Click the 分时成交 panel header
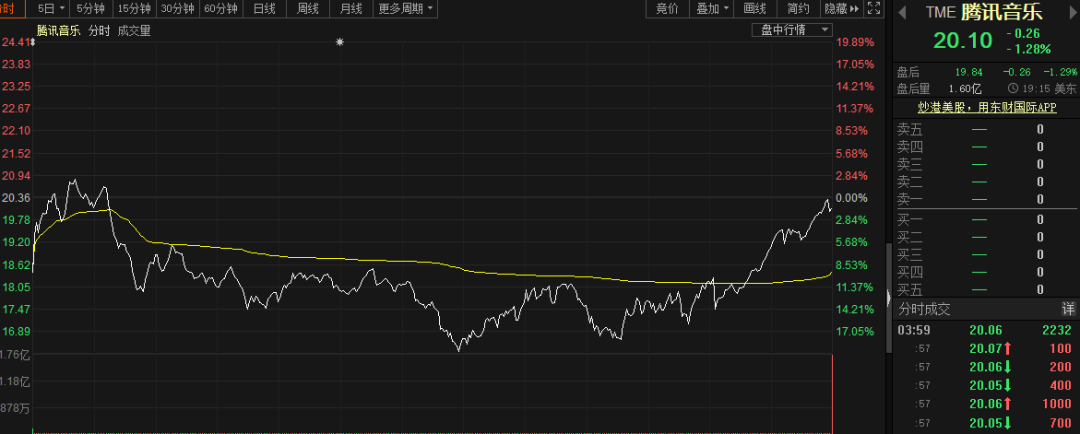Screen dimensions: 1080x434 (924, 309)
